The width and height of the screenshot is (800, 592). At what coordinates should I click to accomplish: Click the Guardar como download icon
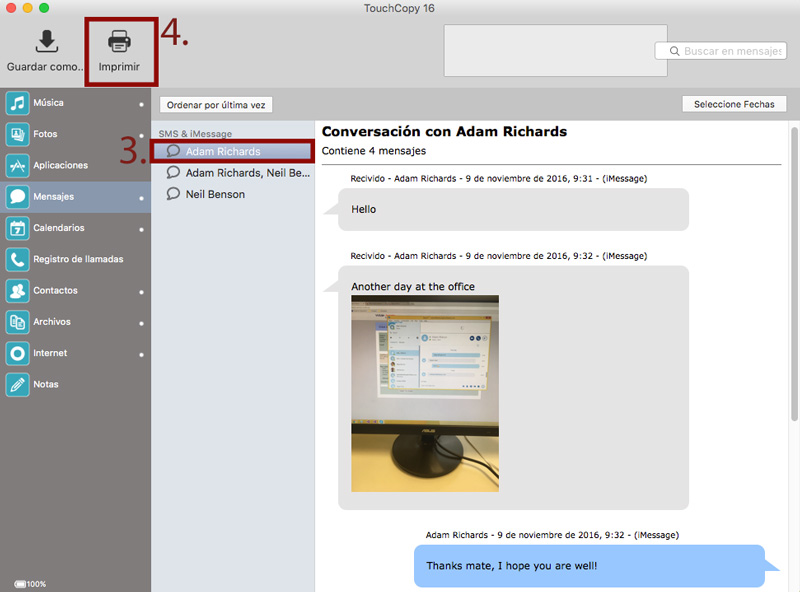pyautogui.click(x=46, y=41)
